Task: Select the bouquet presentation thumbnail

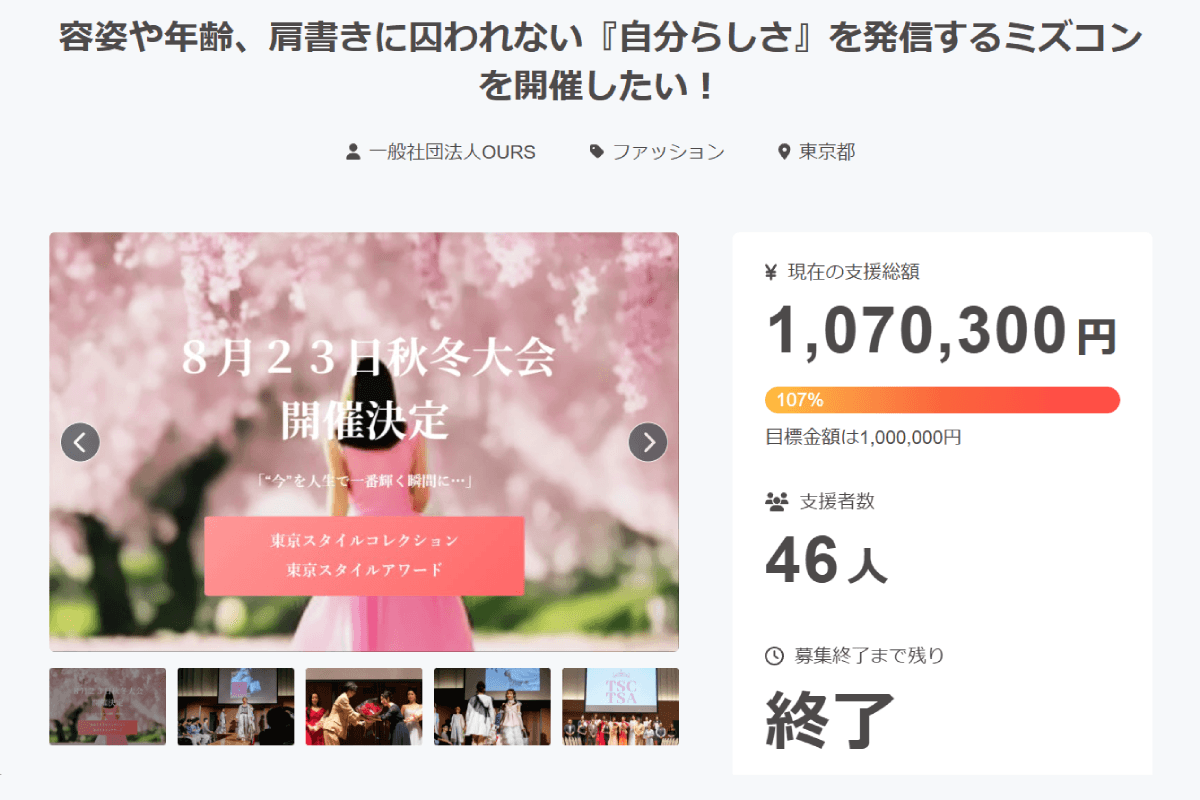Action: (364, 706)
